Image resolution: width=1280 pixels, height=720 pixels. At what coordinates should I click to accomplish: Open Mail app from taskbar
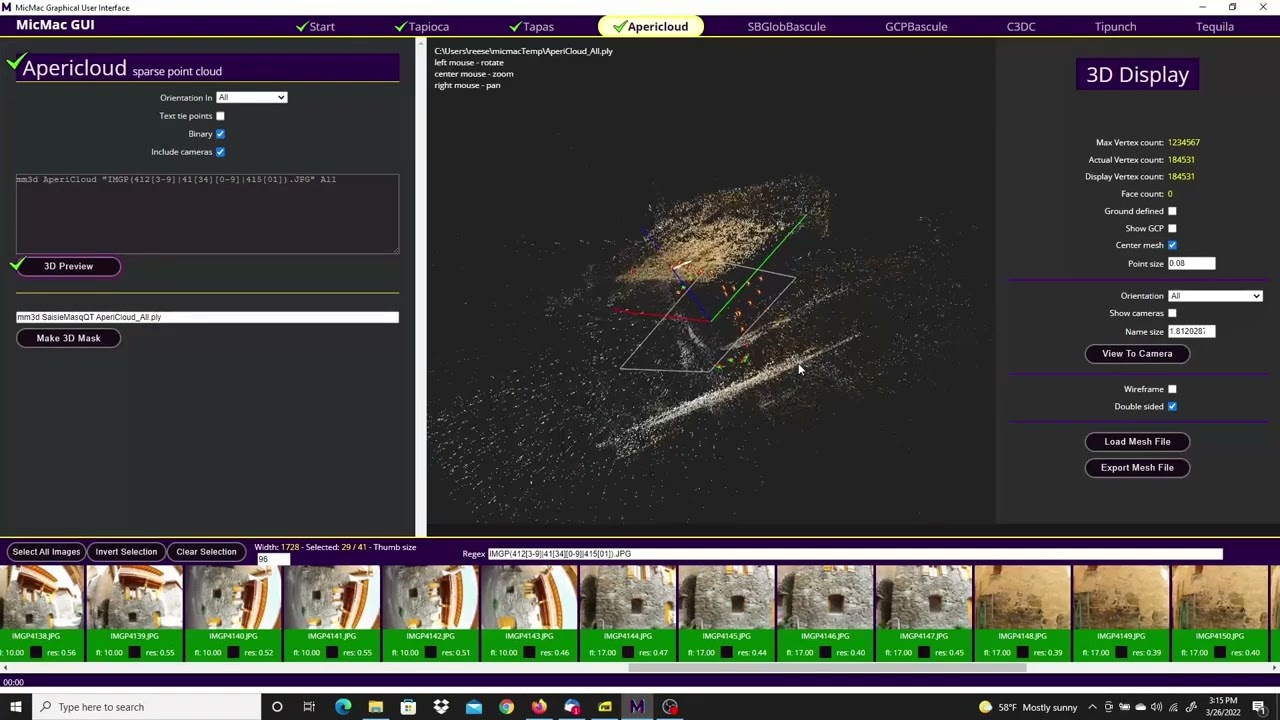474,707
